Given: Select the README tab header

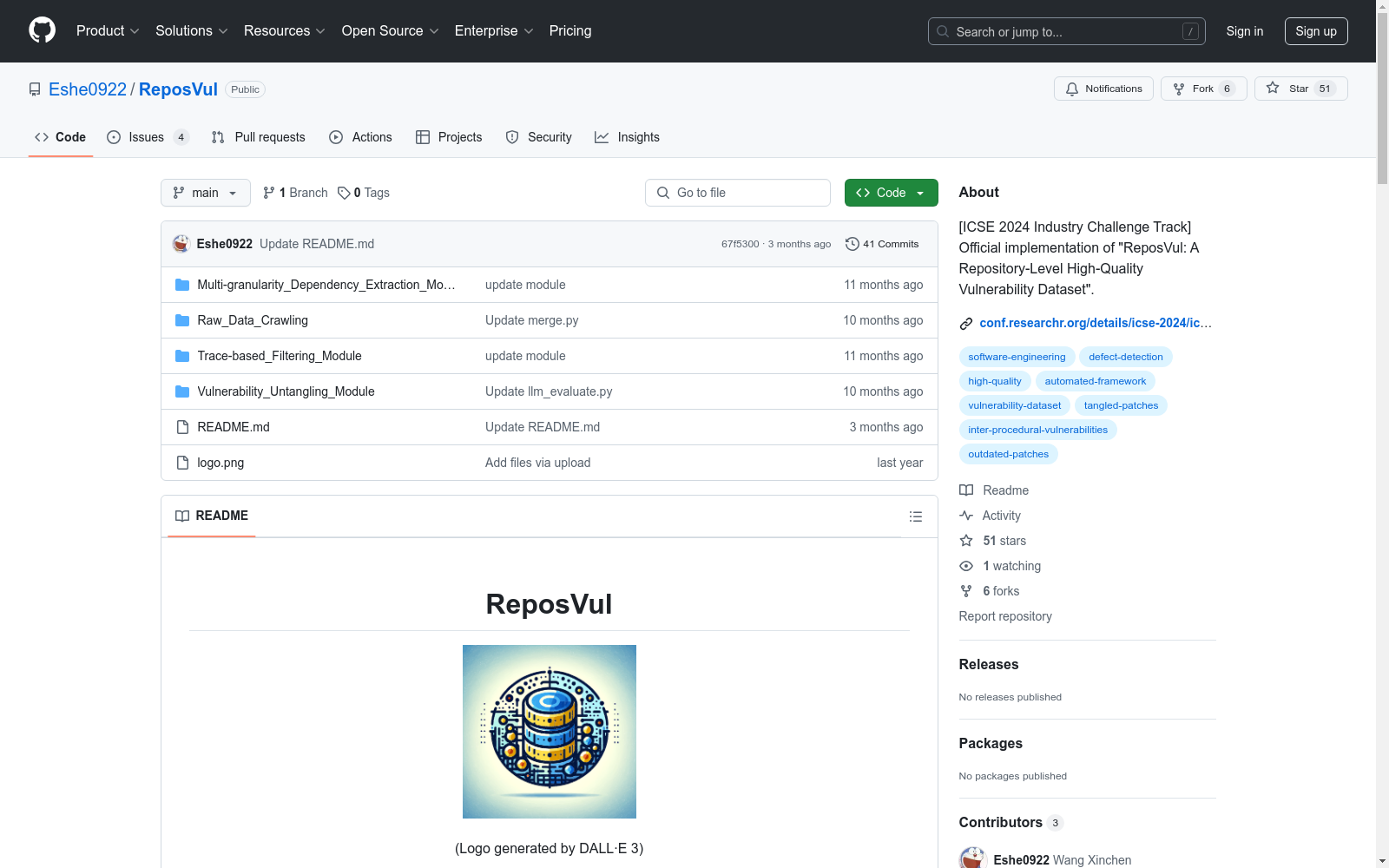Looking at the screenshot, I should [212, 516].
